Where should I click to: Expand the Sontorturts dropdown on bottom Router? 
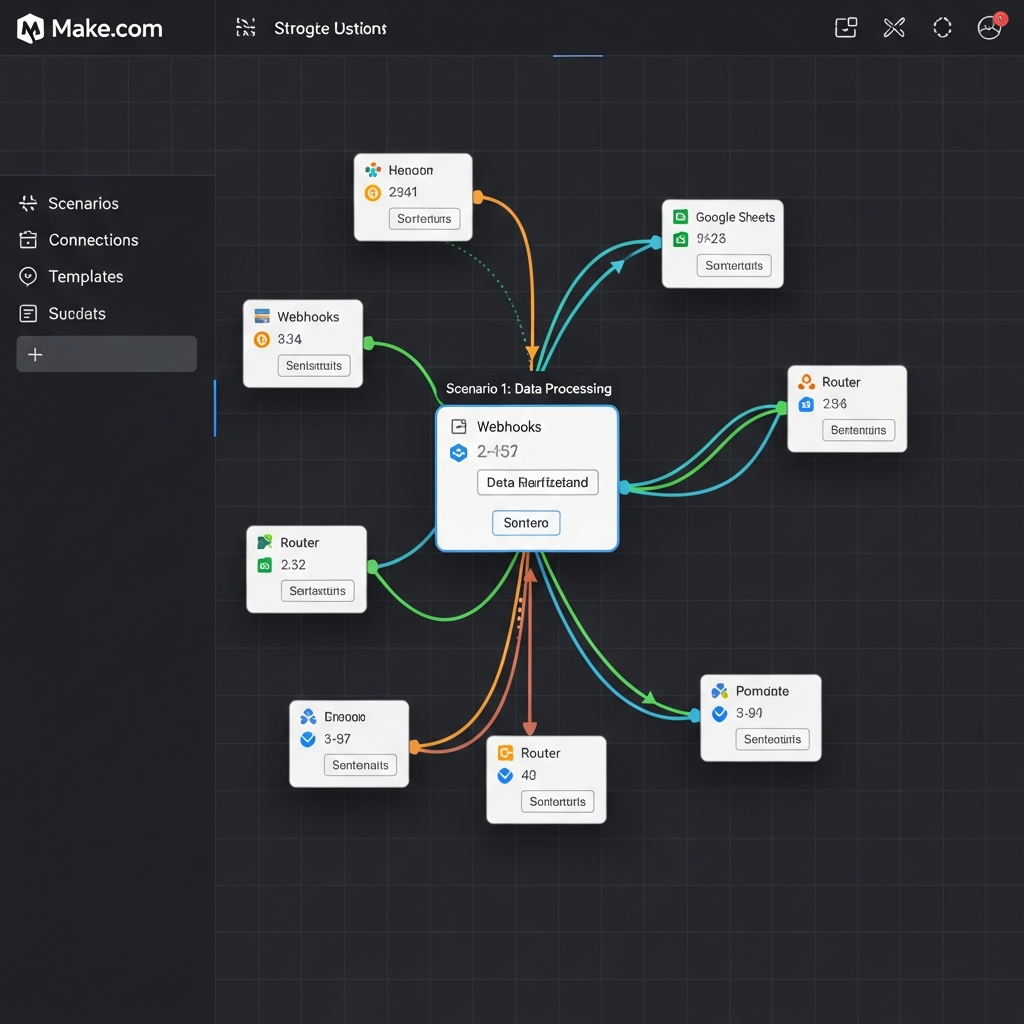558,801
